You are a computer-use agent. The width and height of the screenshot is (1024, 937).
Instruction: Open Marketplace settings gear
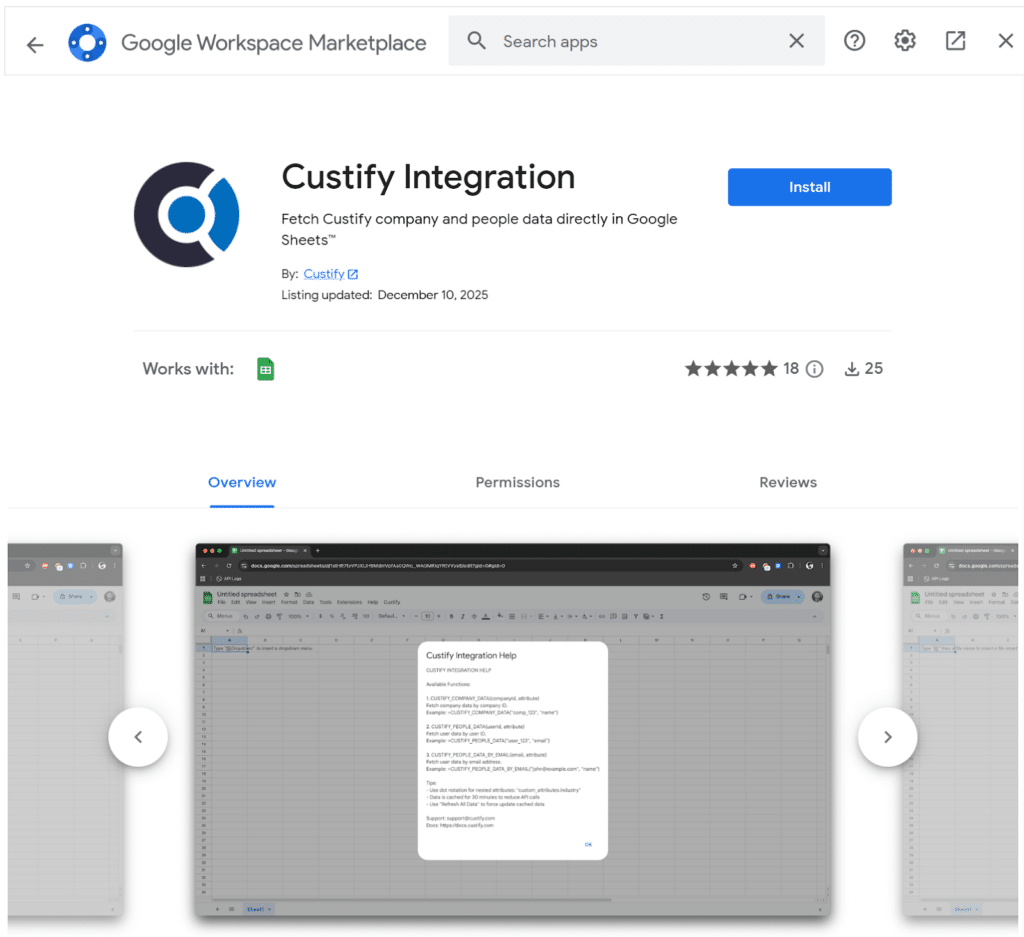904,40
